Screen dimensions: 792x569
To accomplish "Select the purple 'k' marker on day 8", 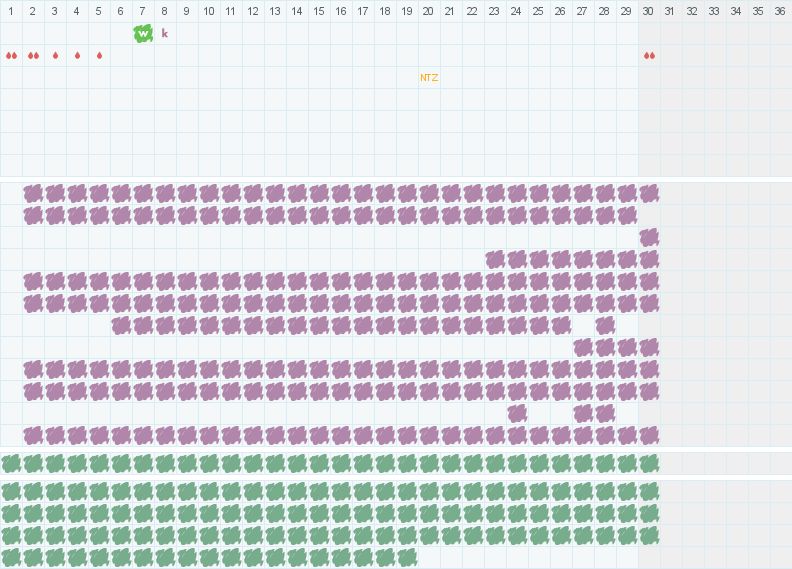I will point(165,33).
